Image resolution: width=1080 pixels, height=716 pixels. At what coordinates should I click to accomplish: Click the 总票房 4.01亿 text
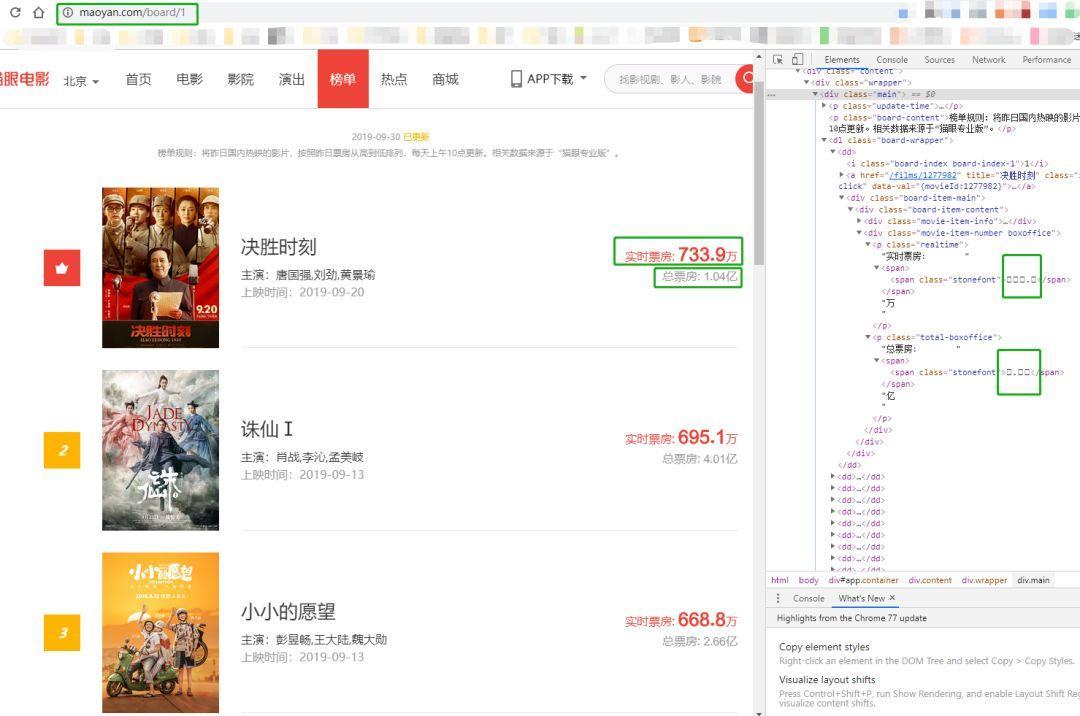pos(700,459)
